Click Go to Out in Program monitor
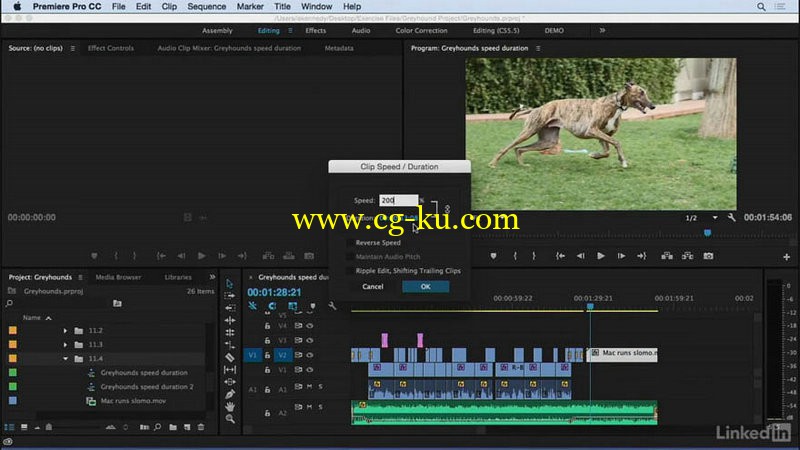 641,256
